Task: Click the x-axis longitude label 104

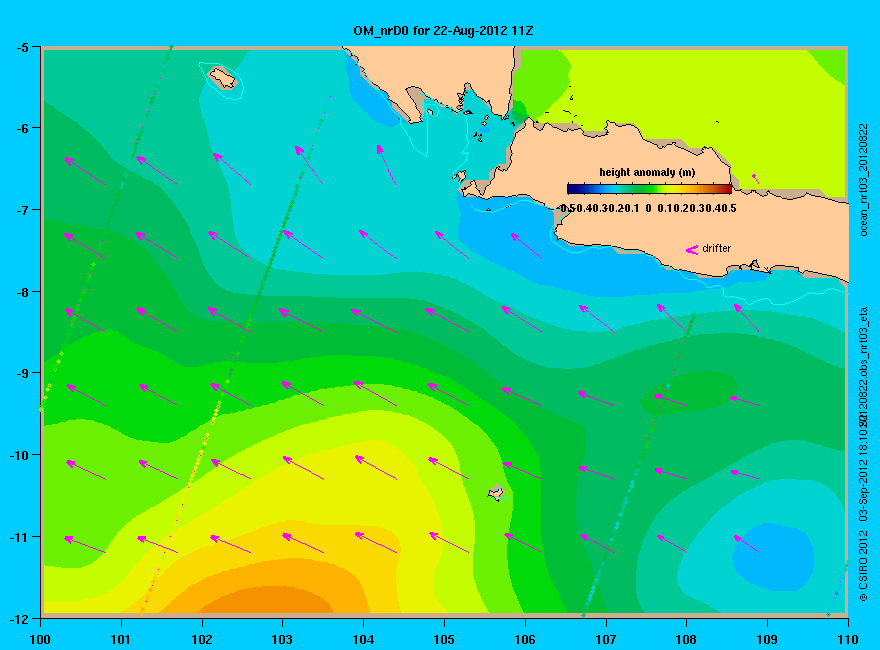Action: pyautogui.click(x=363, y=639)
